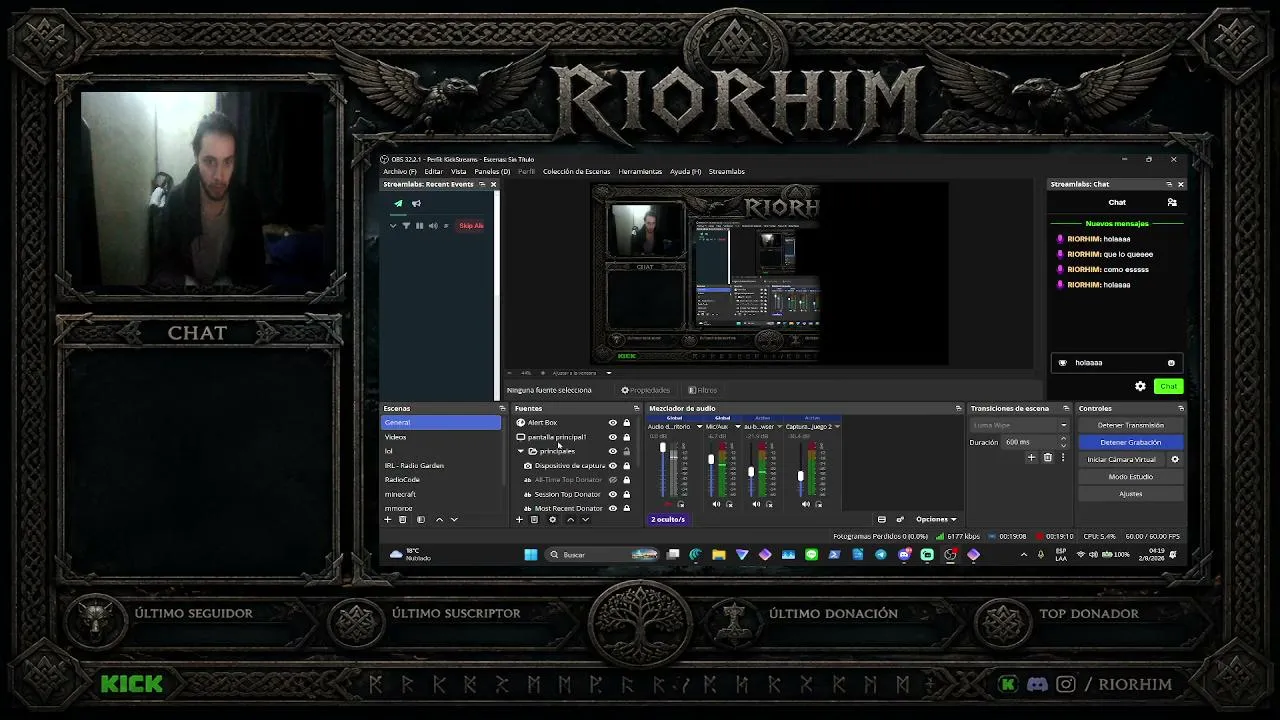Collapse the principales group in Fuentes
The image size is (1280, 720).
coord(521,451)
